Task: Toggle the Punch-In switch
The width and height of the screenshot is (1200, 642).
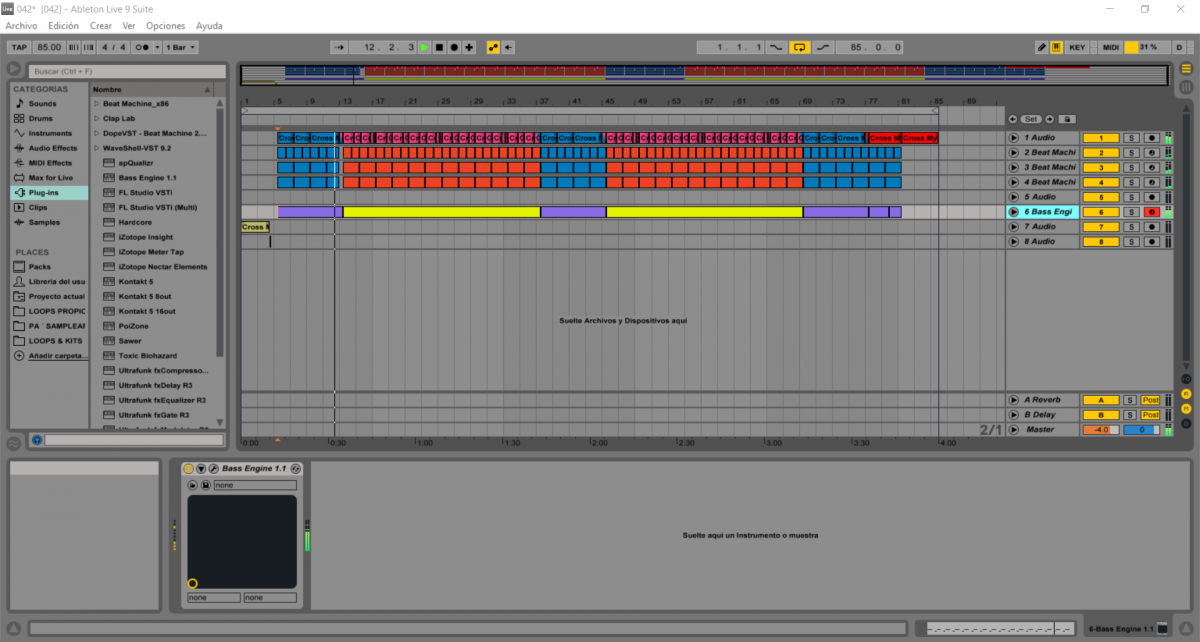Action: pyautogui.click(x=776, y=47)
